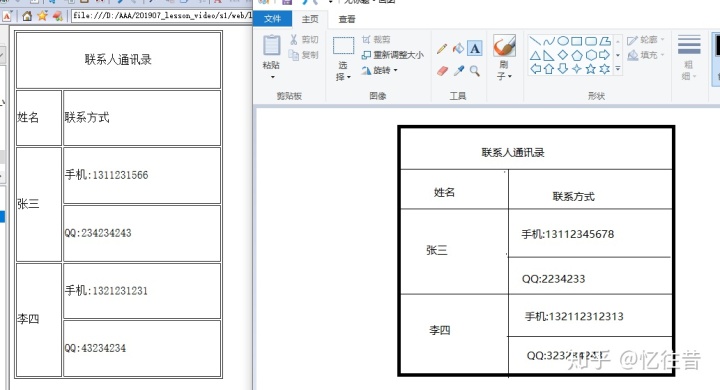The width and height of the screenshot is (720, 390).
Task: Choose the pentagon shape
Action: point(577,56)
